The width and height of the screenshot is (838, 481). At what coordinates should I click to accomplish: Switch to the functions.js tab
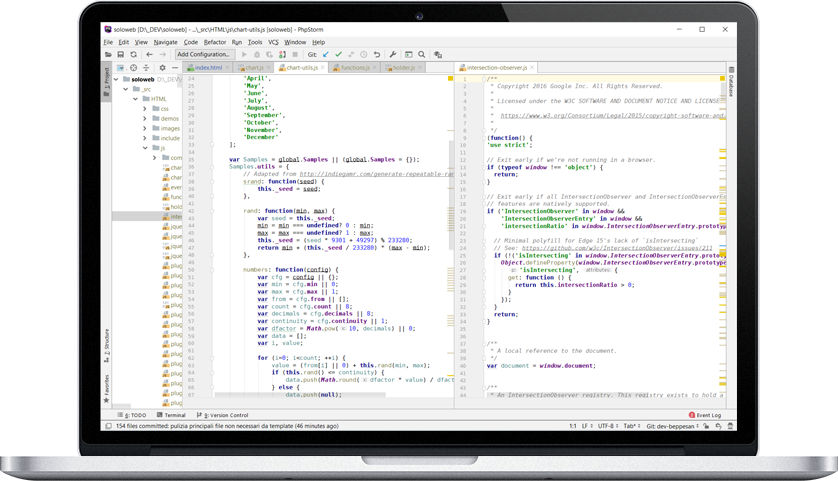[355, 68]
